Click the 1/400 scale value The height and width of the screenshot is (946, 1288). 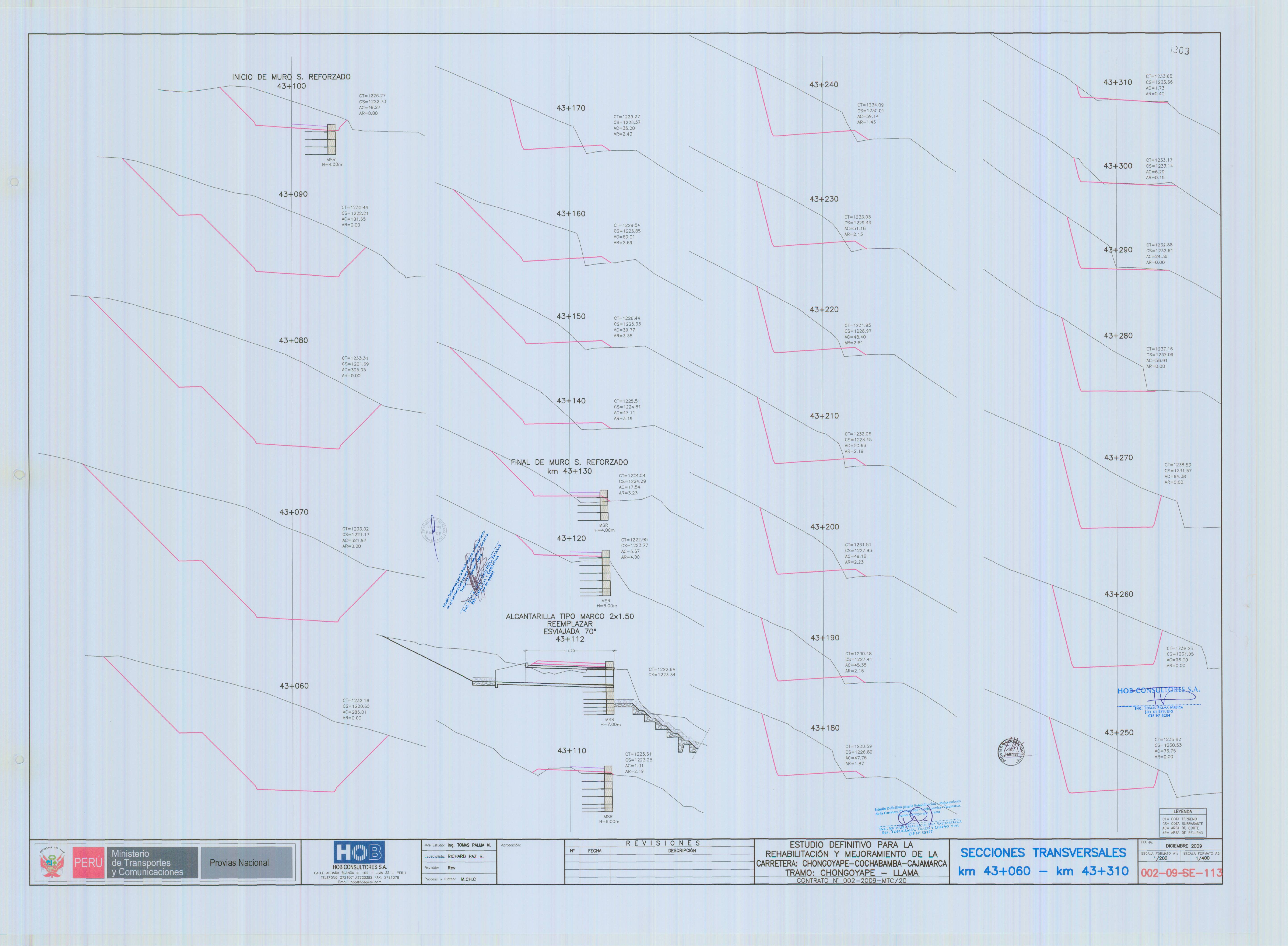click(x=1203, y=858)
